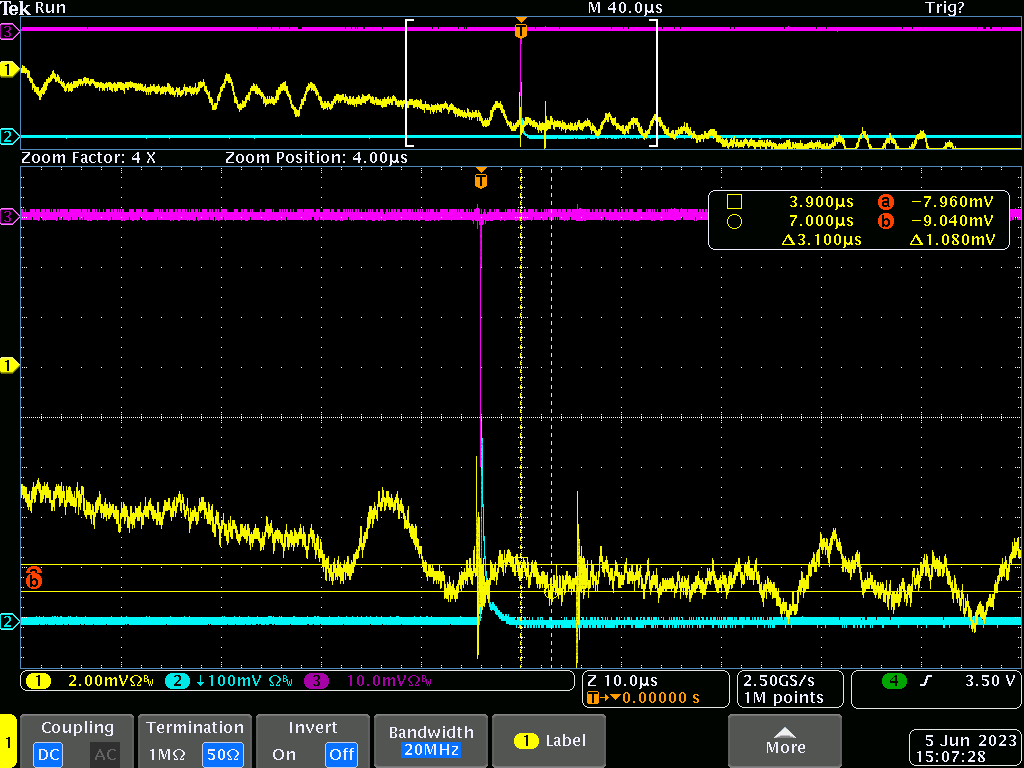This screenshot has width=1024, height=768.
Task: Click the orange trigger T marker in zoomed view
Action: click(x=481, y=181)
